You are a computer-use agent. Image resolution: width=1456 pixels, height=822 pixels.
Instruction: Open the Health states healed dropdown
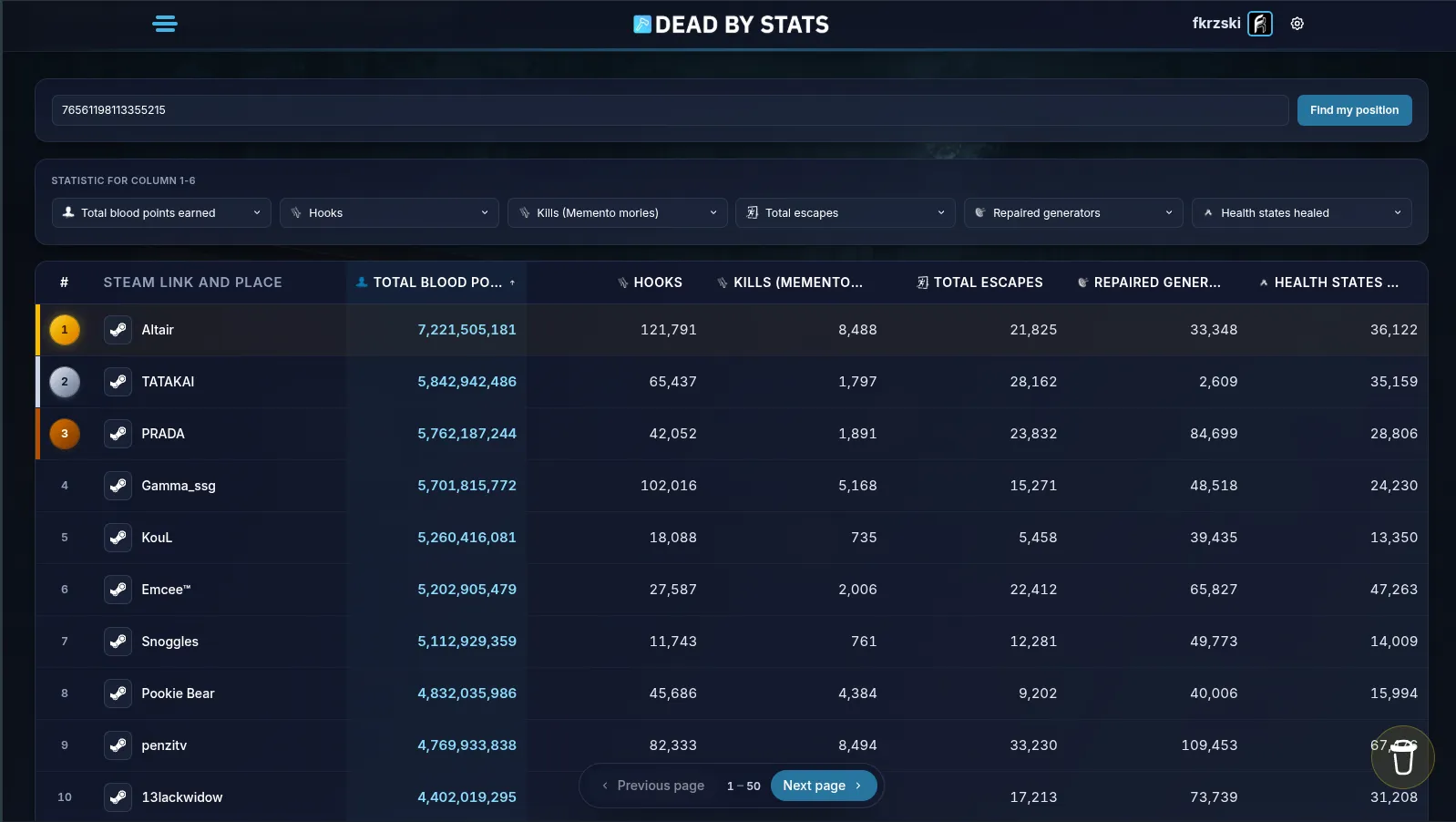[1302, 213]
